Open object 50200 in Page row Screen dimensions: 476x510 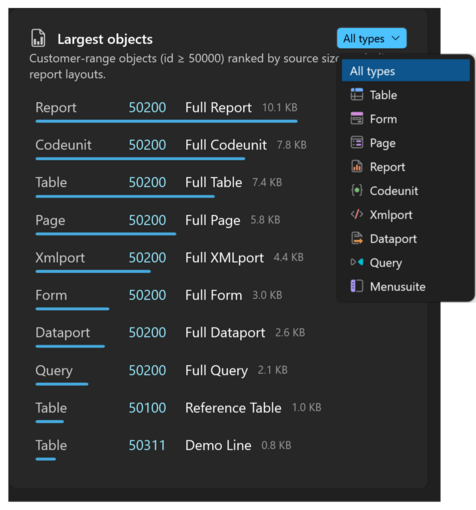(147, 220)
